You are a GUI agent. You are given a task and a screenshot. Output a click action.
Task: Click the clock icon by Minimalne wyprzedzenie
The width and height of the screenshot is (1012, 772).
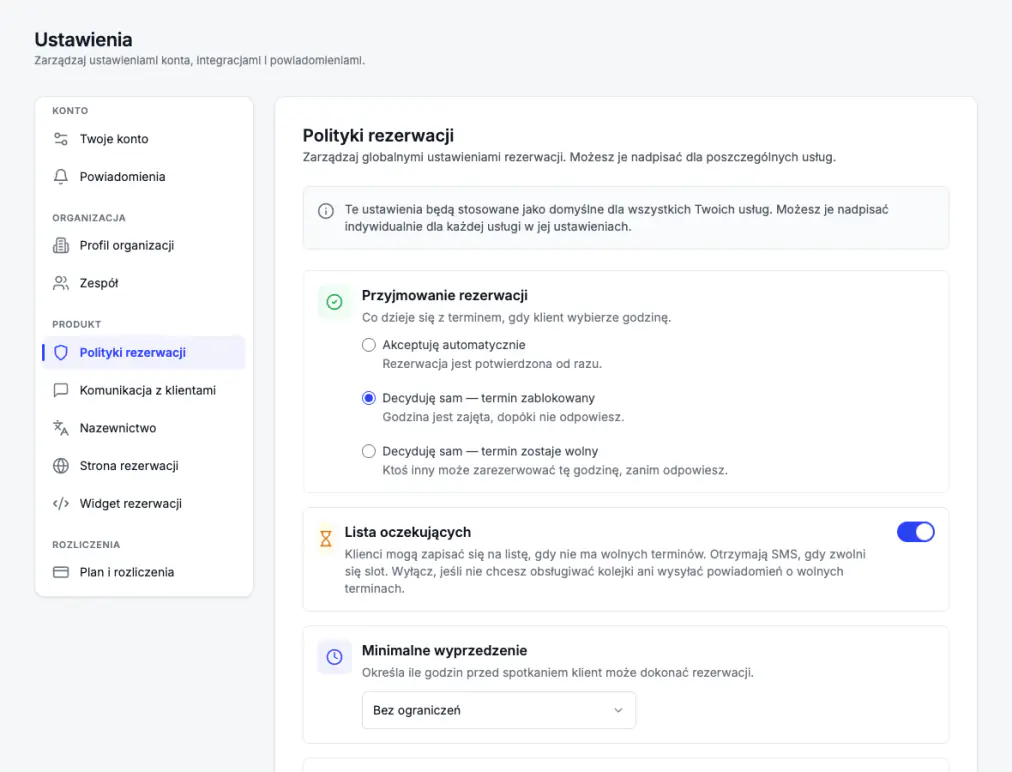coord(334,656)
